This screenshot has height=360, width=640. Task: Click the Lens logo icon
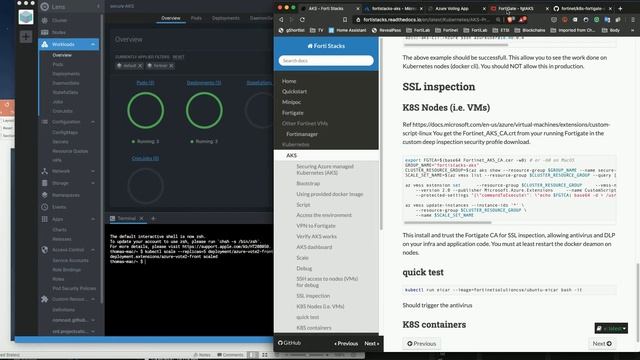click(44, 7)
